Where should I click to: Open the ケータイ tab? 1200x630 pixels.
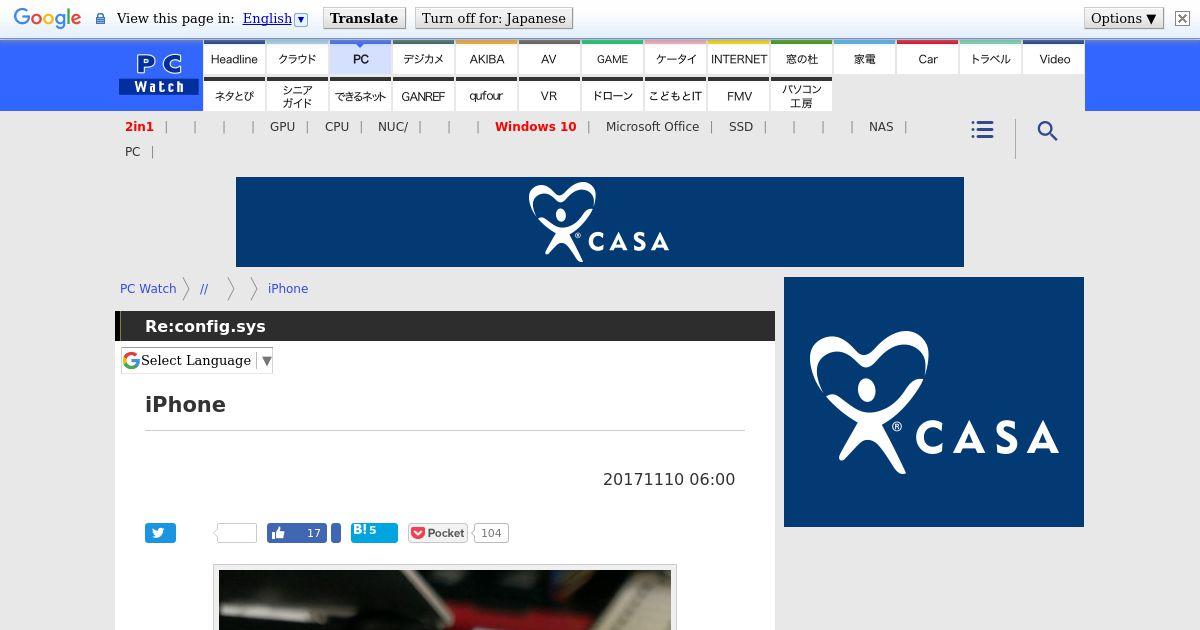[x=675, y=58]
